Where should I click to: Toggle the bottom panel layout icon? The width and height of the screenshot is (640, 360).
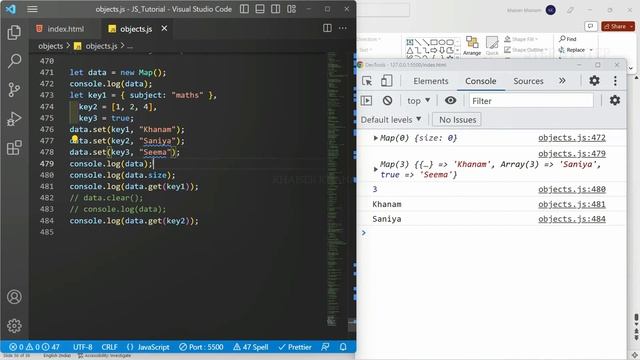click(x=260, y=9)
